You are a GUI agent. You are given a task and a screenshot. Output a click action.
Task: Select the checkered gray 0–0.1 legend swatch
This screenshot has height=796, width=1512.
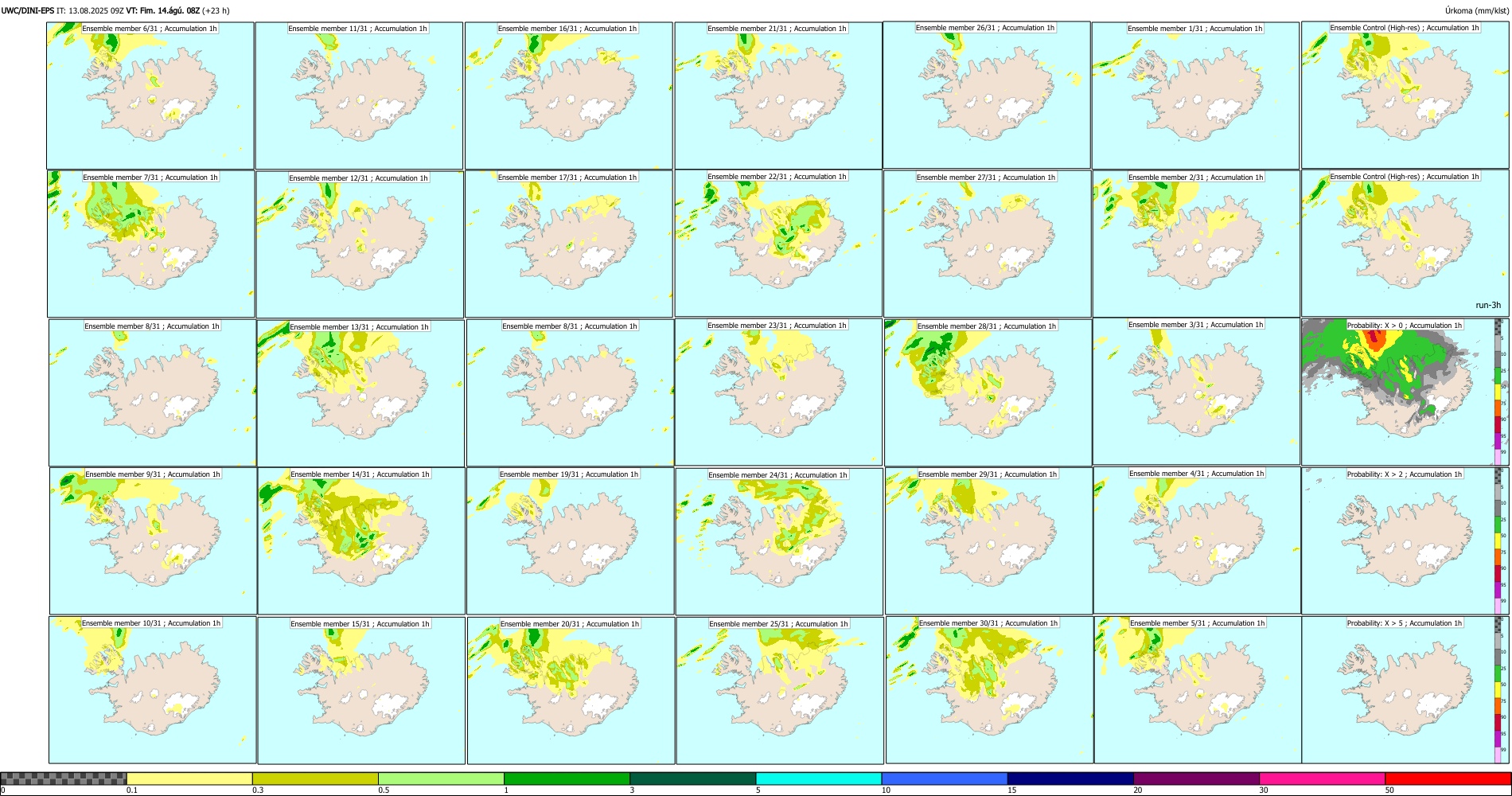tap(64, 778)
